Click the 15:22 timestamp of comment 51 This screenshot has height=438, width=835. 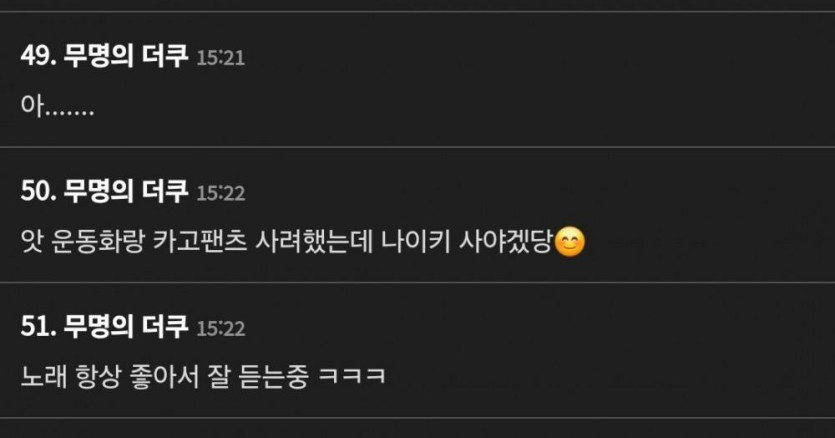click(x=220, y=328)
